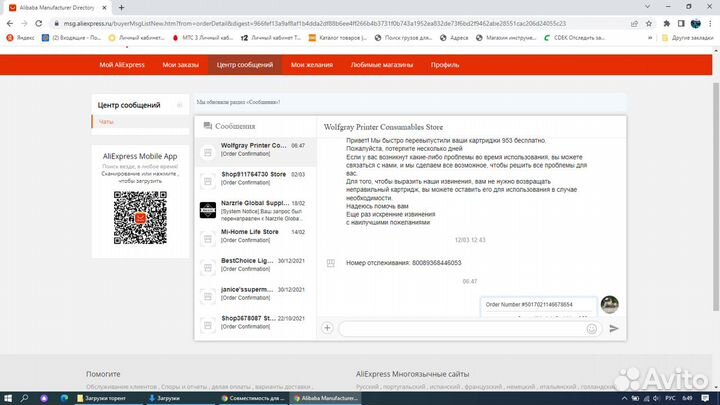Open Мои желания page
Image resolution: width=720 pixels, height=405 pixels.
[x=312, y=65]
